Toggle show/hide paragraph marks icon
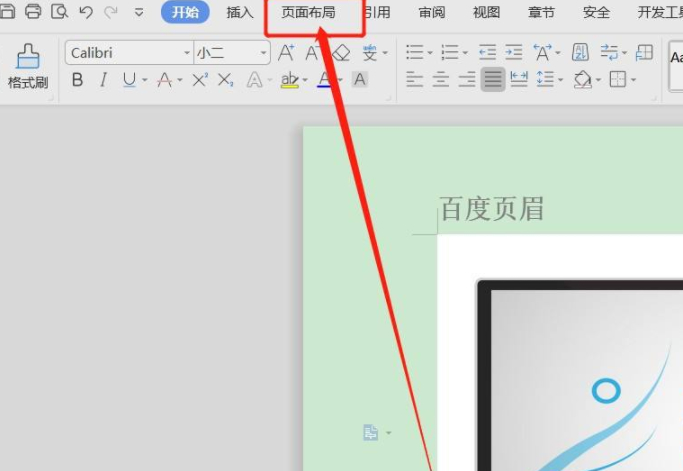 609,52
